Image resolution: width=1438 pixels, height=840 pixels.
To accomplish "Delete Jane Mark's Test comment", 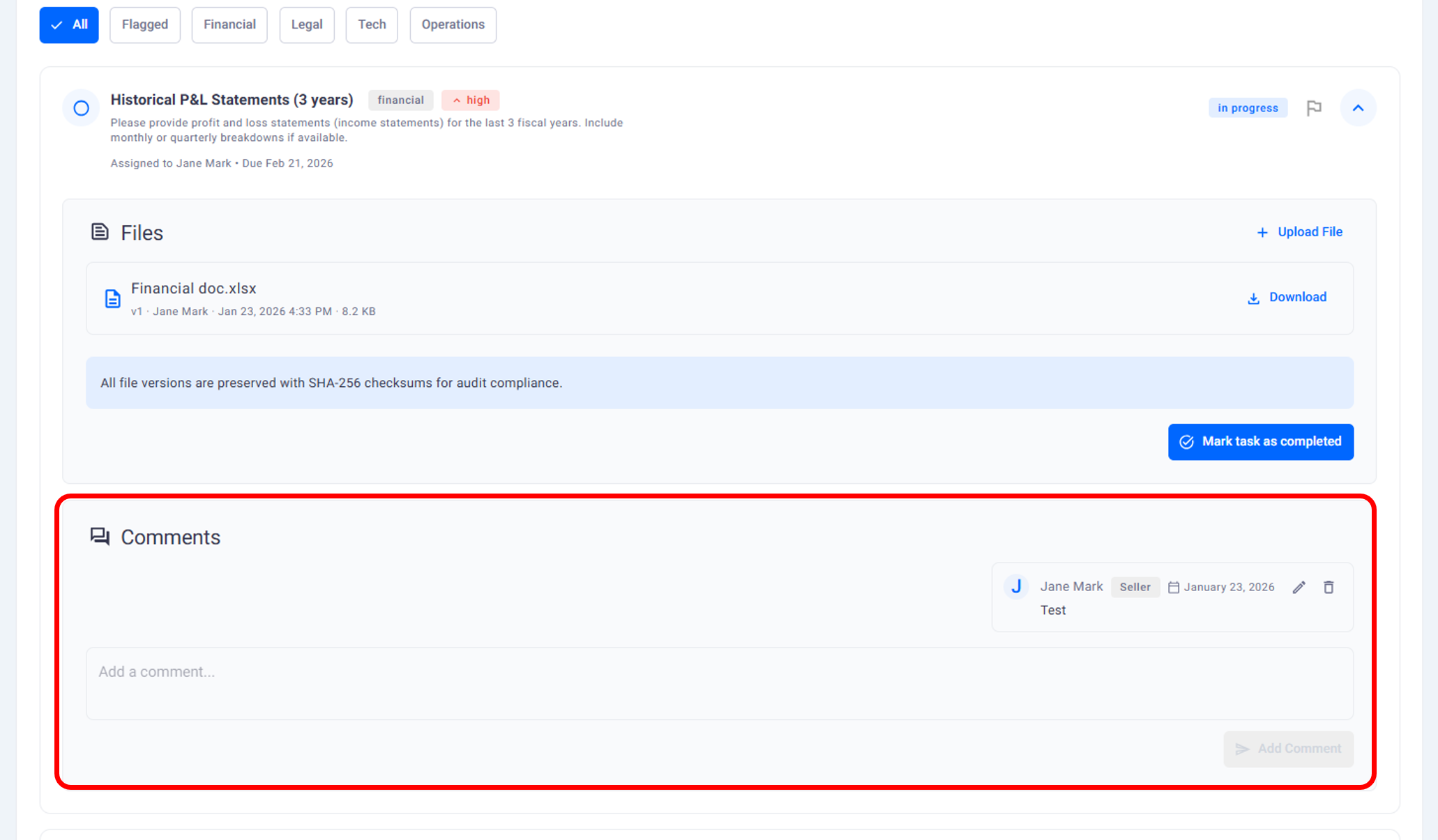I will coord(1329,588).
